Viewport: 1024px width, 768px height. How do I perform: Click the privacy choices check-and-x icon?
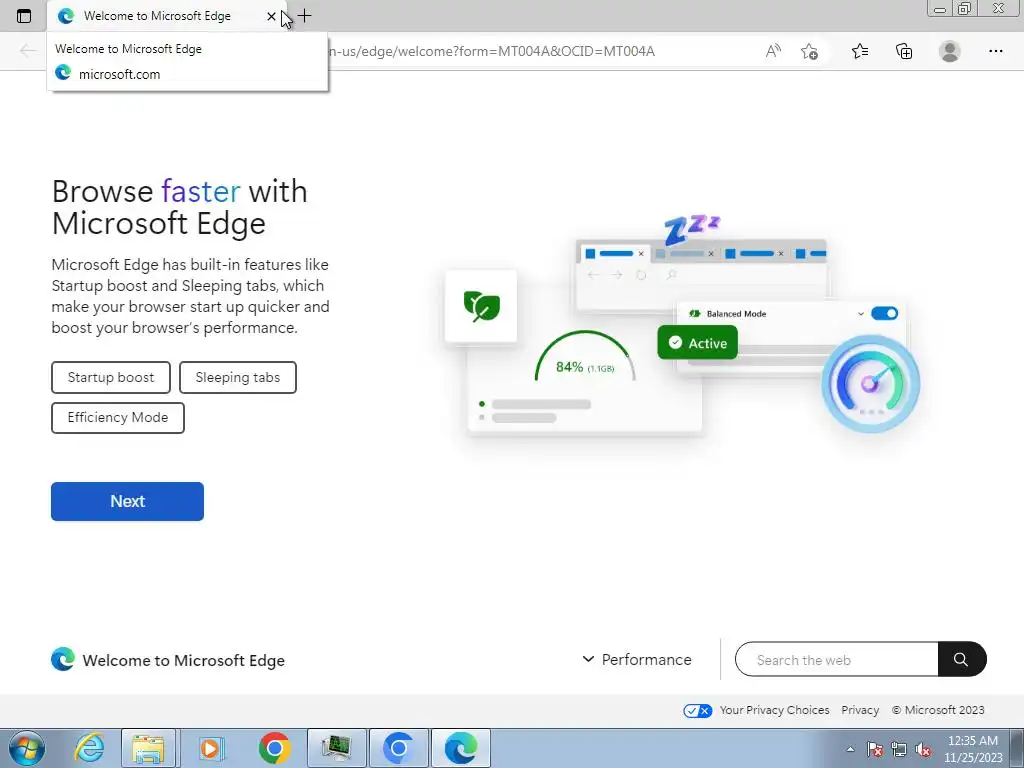tap(697, 711)
